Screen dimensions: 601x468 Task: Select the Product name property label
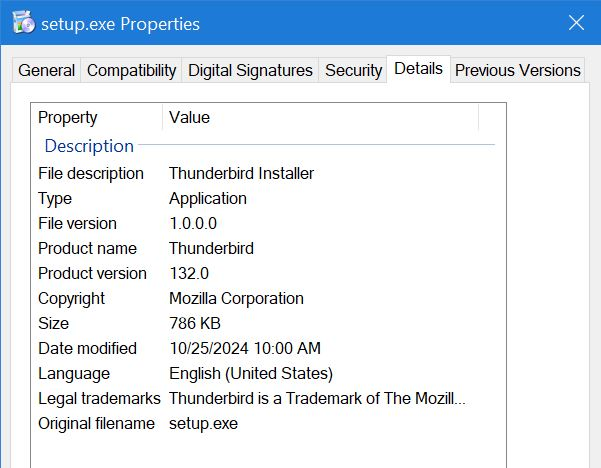87,248
